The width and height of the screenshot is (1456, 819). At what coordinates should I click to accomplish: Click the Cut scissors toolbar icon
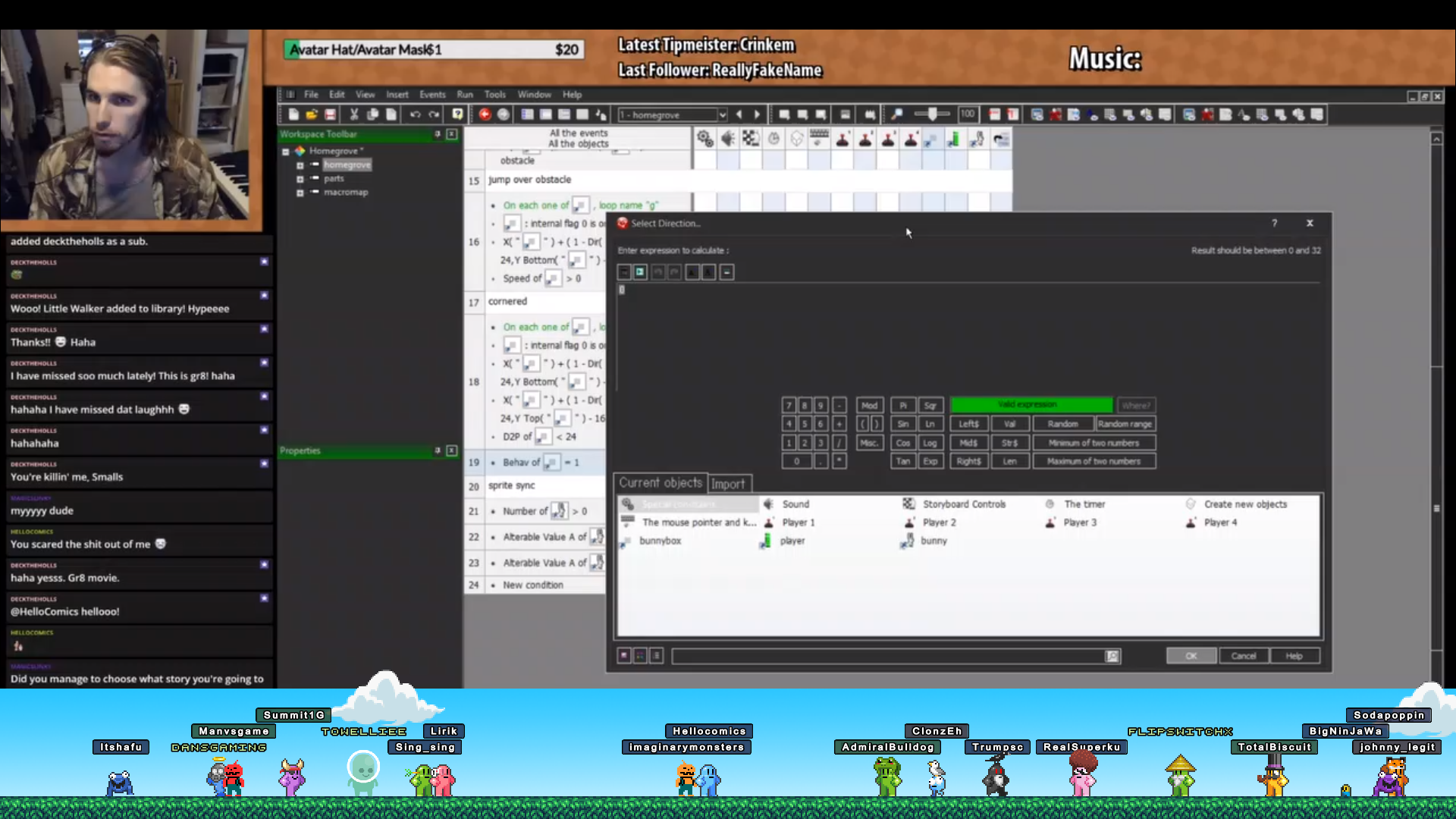pyautogui.click(x=353, y=115)
